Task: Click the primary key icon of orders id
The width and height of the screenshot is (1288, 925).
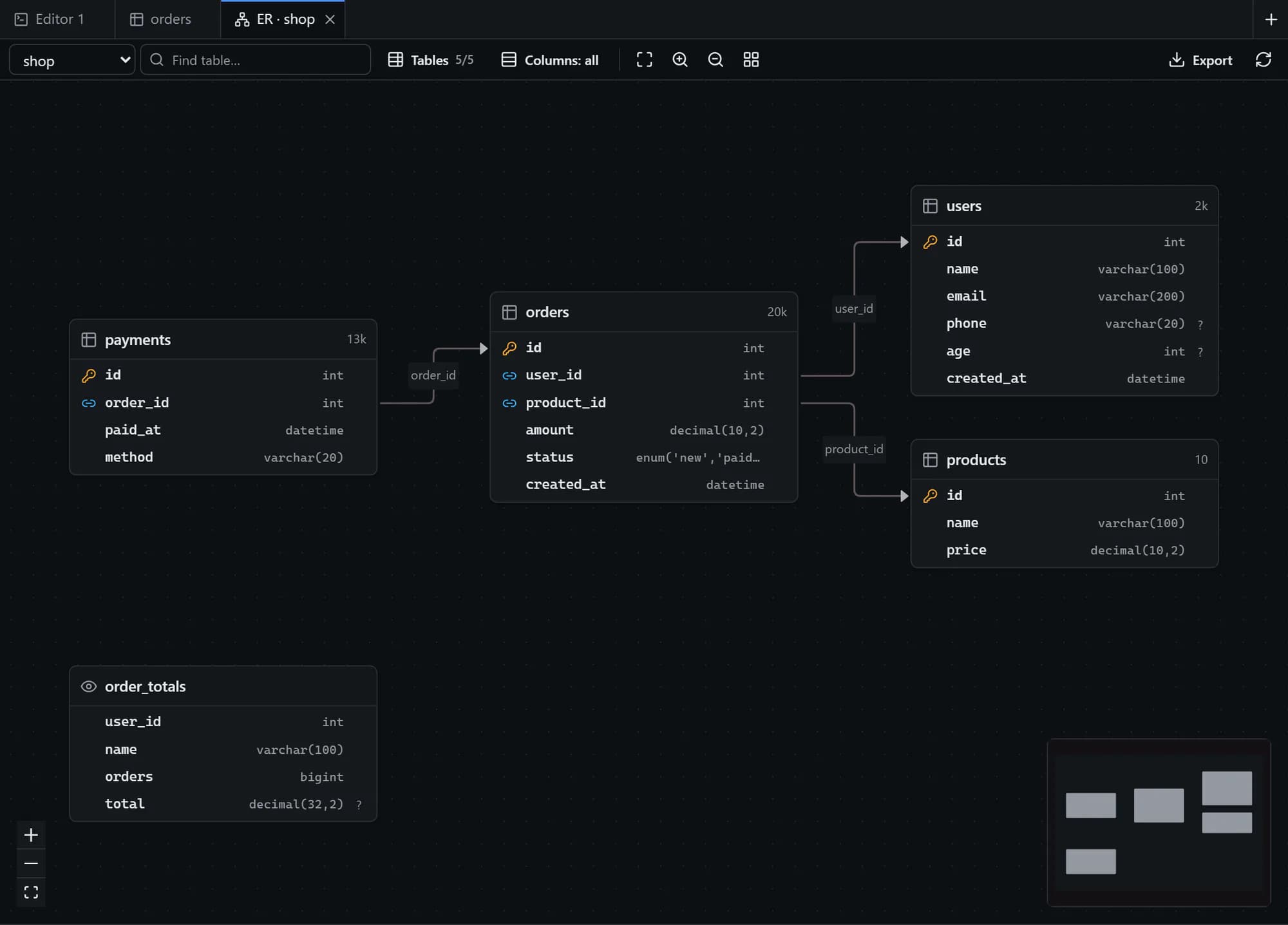Action: click(x=509, y=348)
